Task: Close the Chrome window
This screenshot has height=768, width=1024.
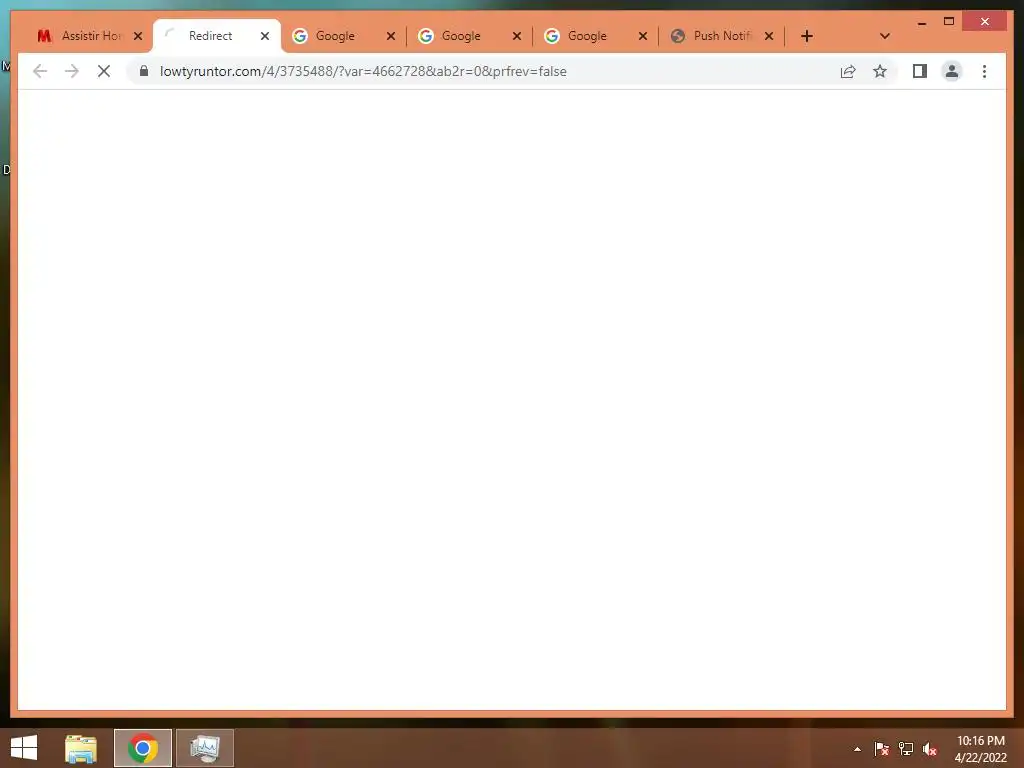Action: pos(985,22)
